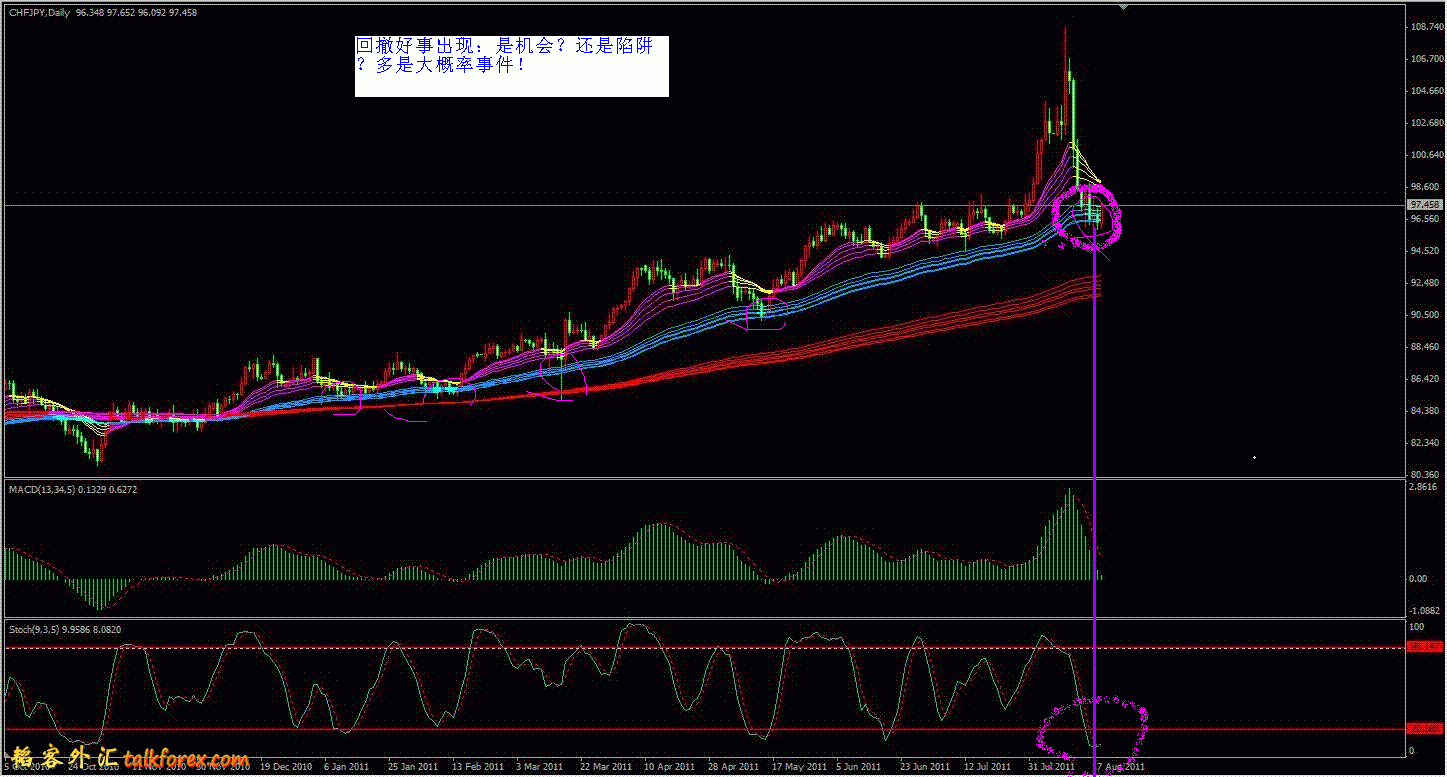Click the 12 Jul 2011 date label
The image size is (1447, 777).
[x=989, y=767]
